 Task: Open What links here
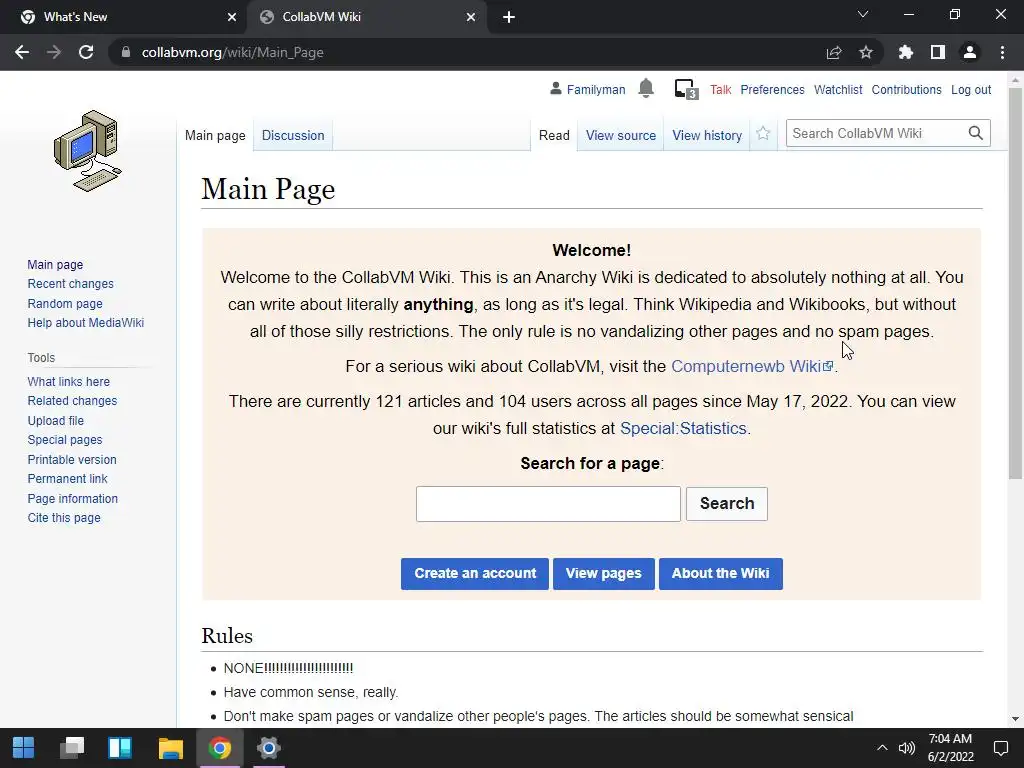(x=69, y=381)
